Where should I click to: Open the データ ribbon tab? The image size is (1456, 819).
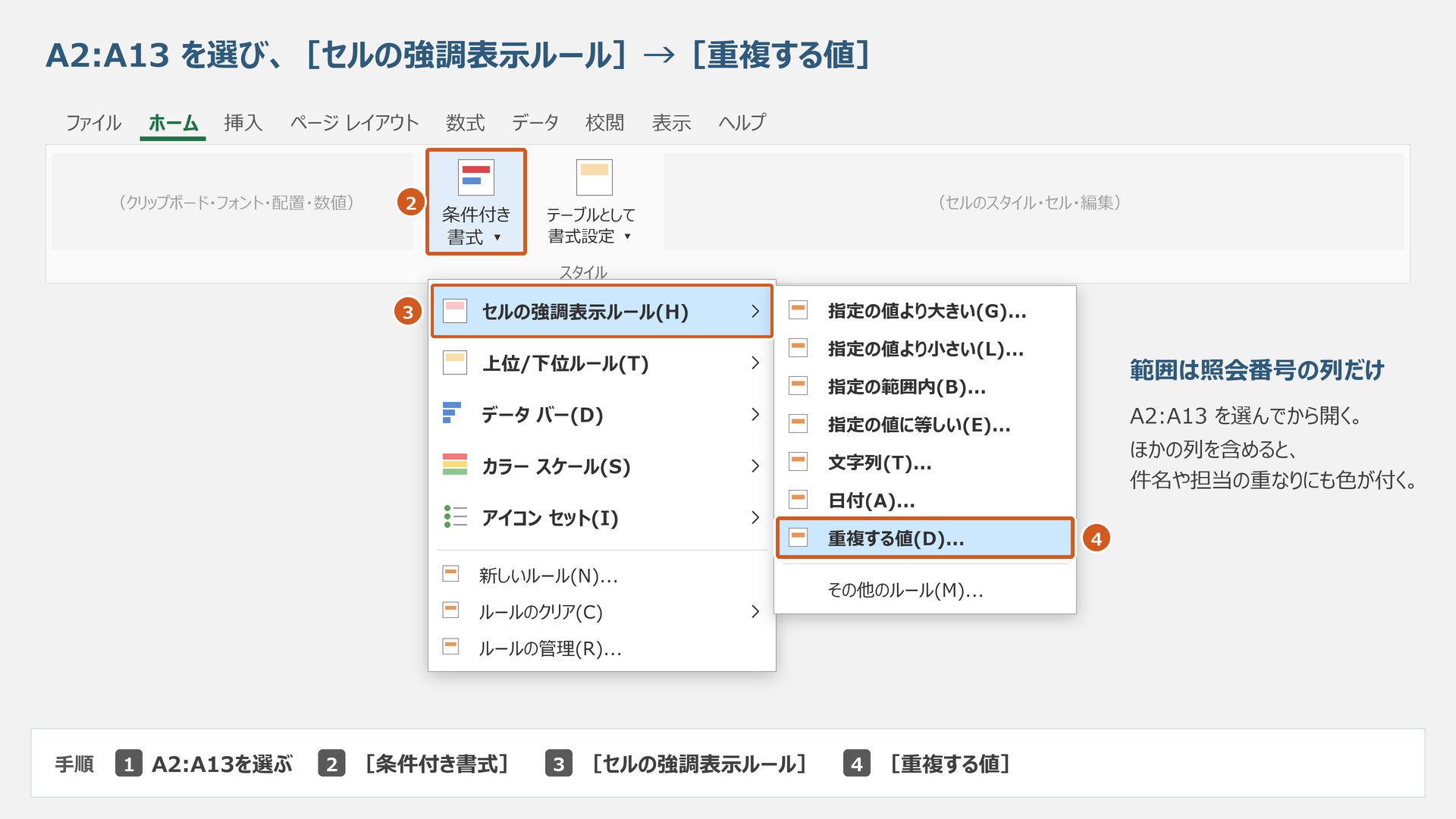click(x=535, y=123)
